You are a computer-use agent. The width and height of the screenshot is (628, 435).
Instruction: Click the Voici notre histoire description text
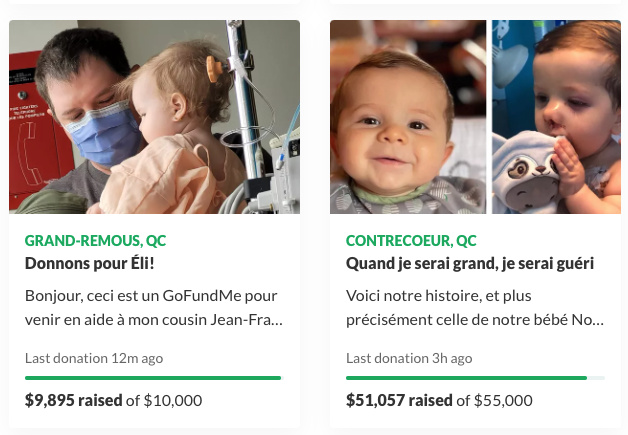tap(475, 308)
